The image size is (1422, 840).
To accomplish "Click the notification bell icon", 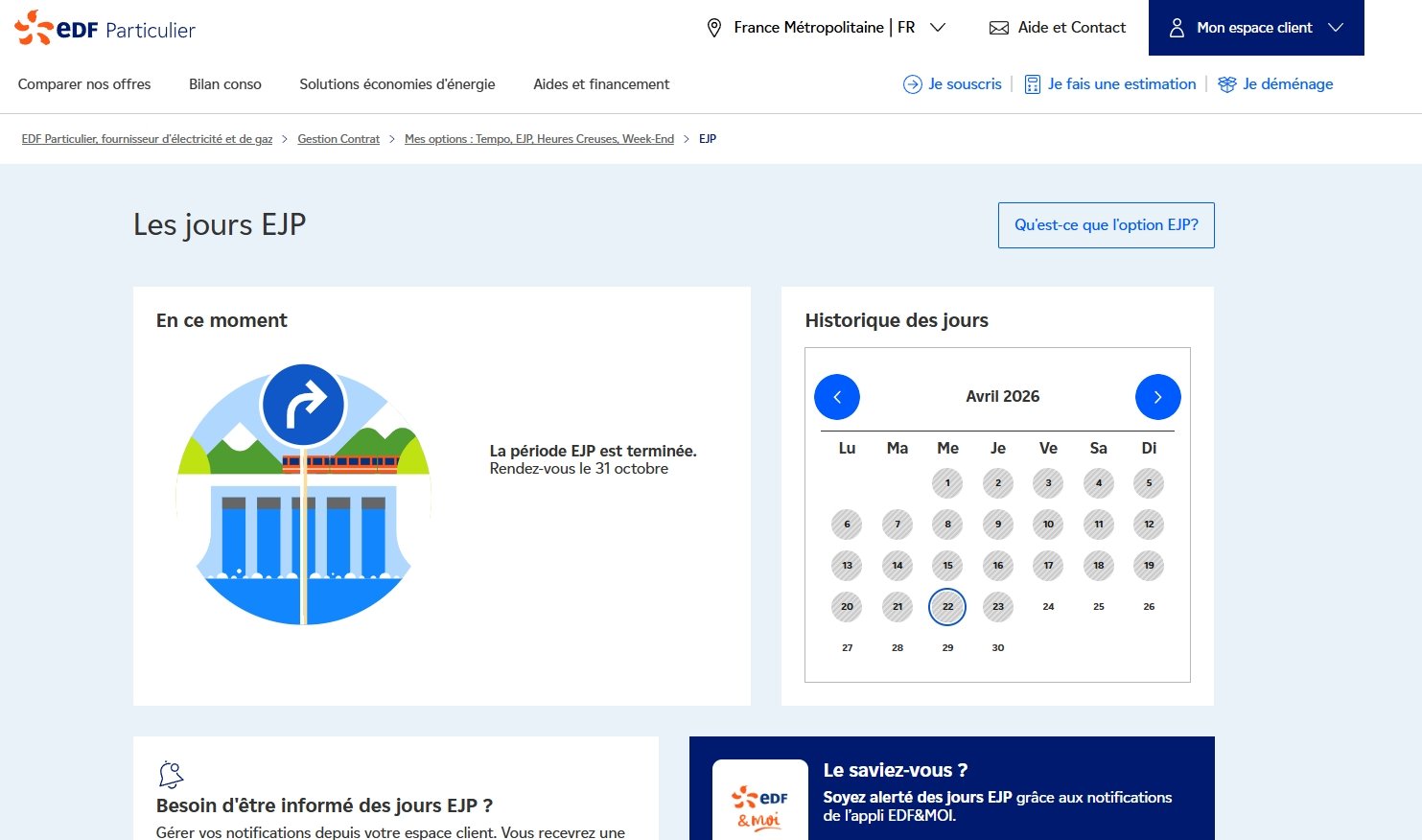I will pos(171,774).
